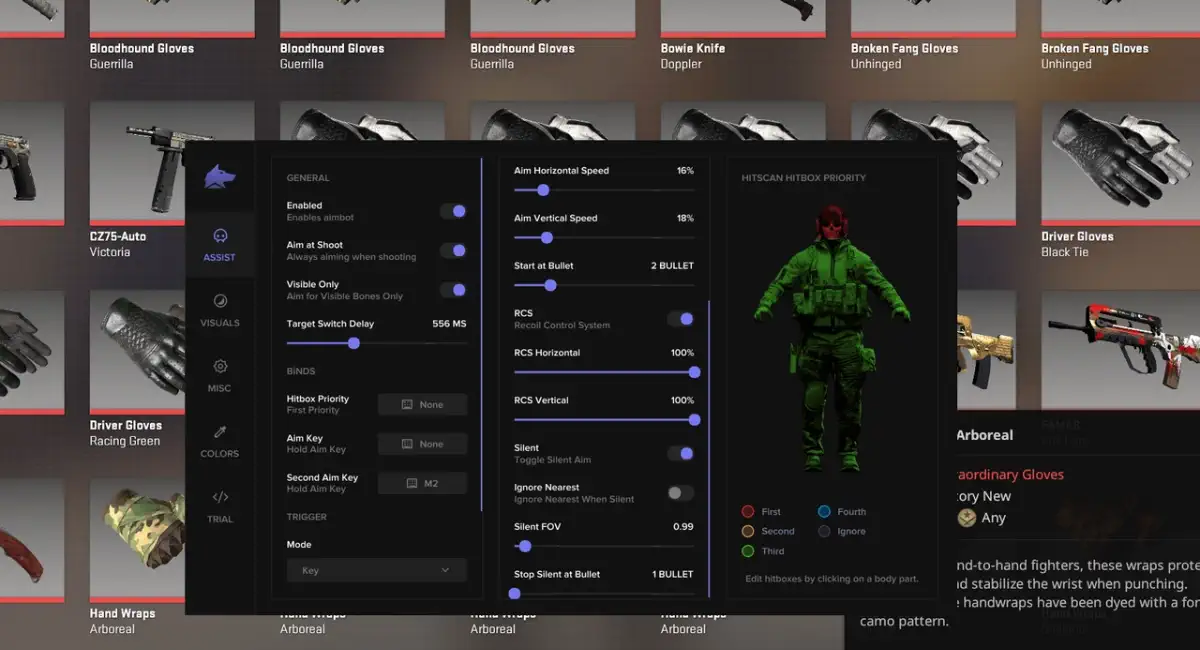Adjust the Aim Vertical Speed slider
1200x650 pixels.
(604, 238)
